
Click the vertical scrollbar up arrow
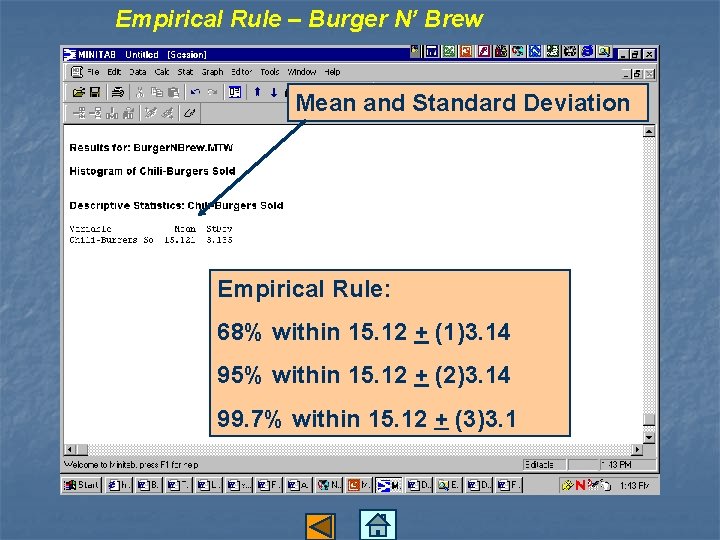point(648,132)
